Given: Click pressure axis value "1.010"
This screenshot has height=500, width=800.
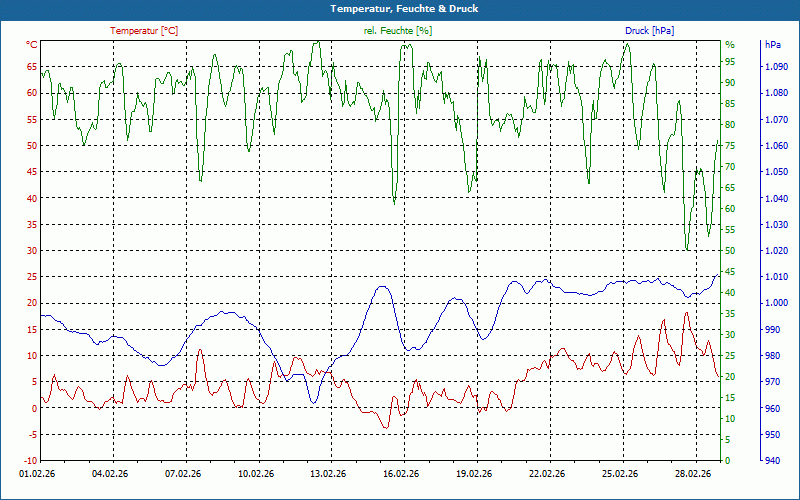Looking at the screenshot, I should click(777, 277).
